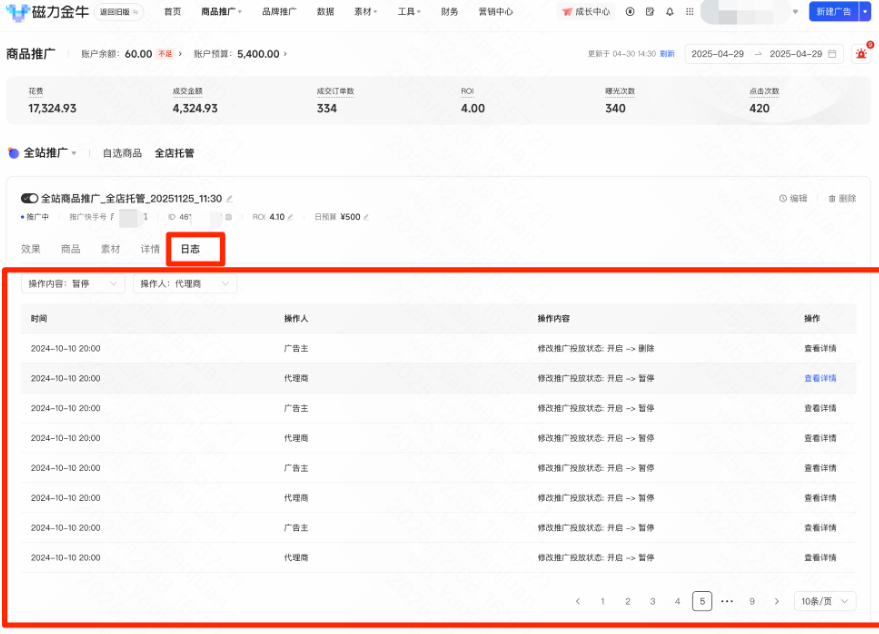Image resolution: width=879 pixels, height=634 pixels.
Task: Click the circular record icon in header
Action: pos(630,12)
